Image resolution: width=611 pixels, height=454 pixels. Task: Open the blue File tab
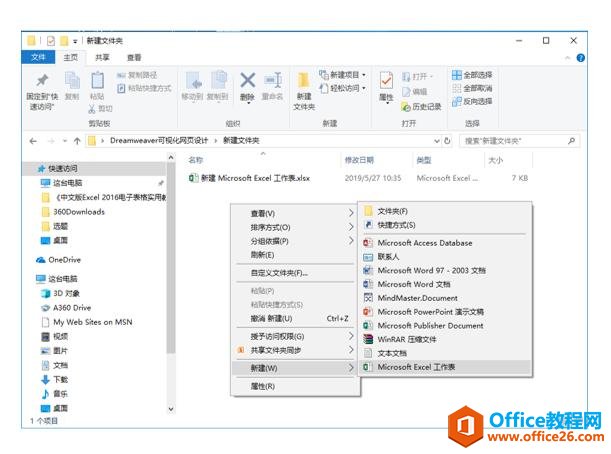point(38,57)
